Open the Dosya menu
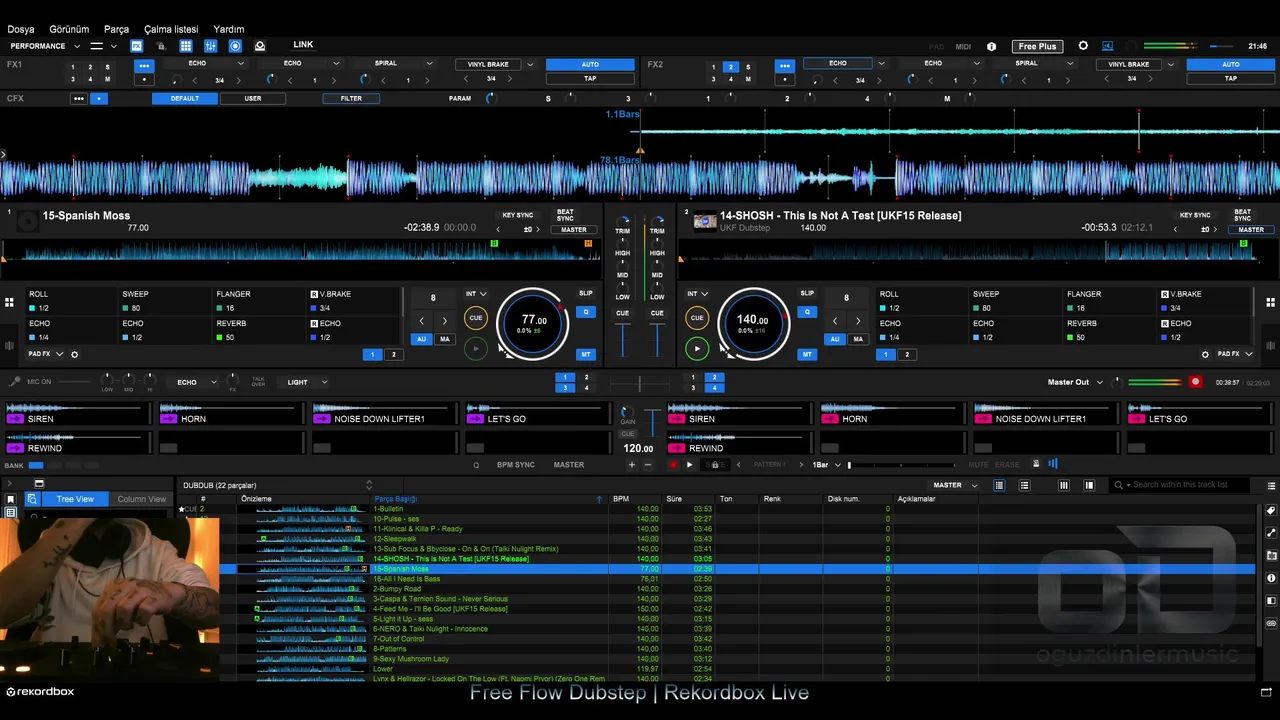 21,29
